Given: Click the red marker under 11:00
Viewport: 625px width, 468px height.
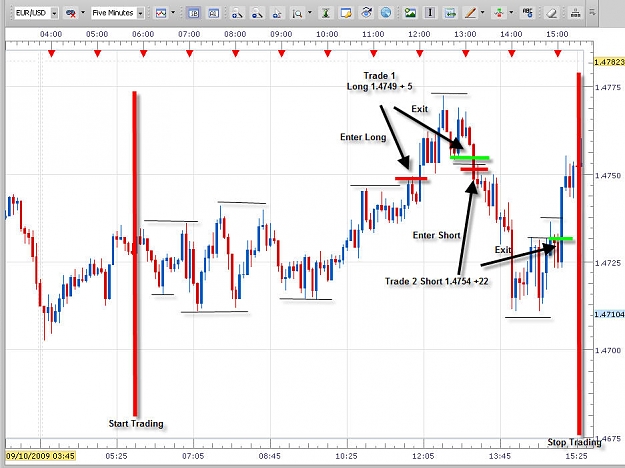Looking at the screenshot, I should click(373, 53).
